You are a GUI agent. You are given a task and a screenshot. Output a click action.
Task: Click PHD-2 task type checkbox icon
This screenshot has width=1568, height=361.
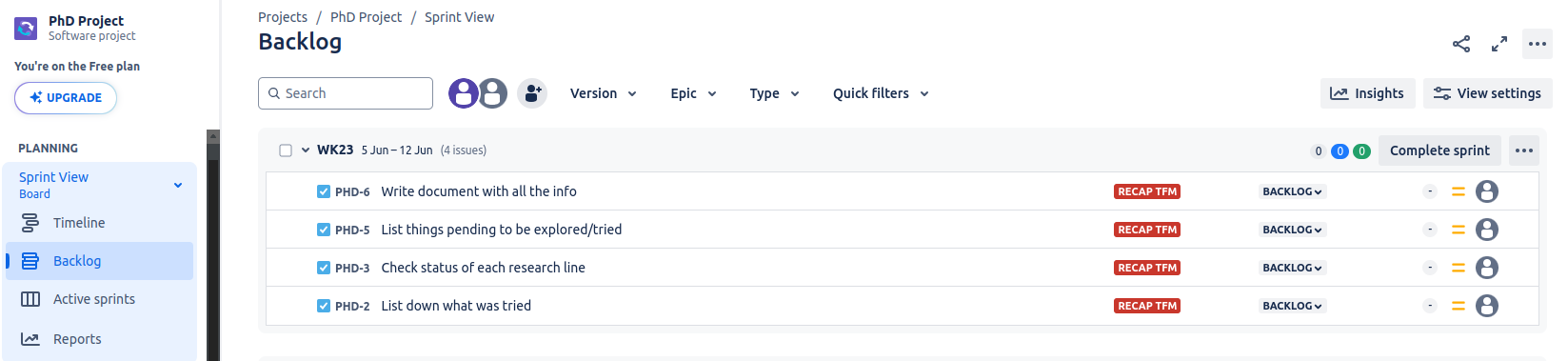click(x=324, y=306)
